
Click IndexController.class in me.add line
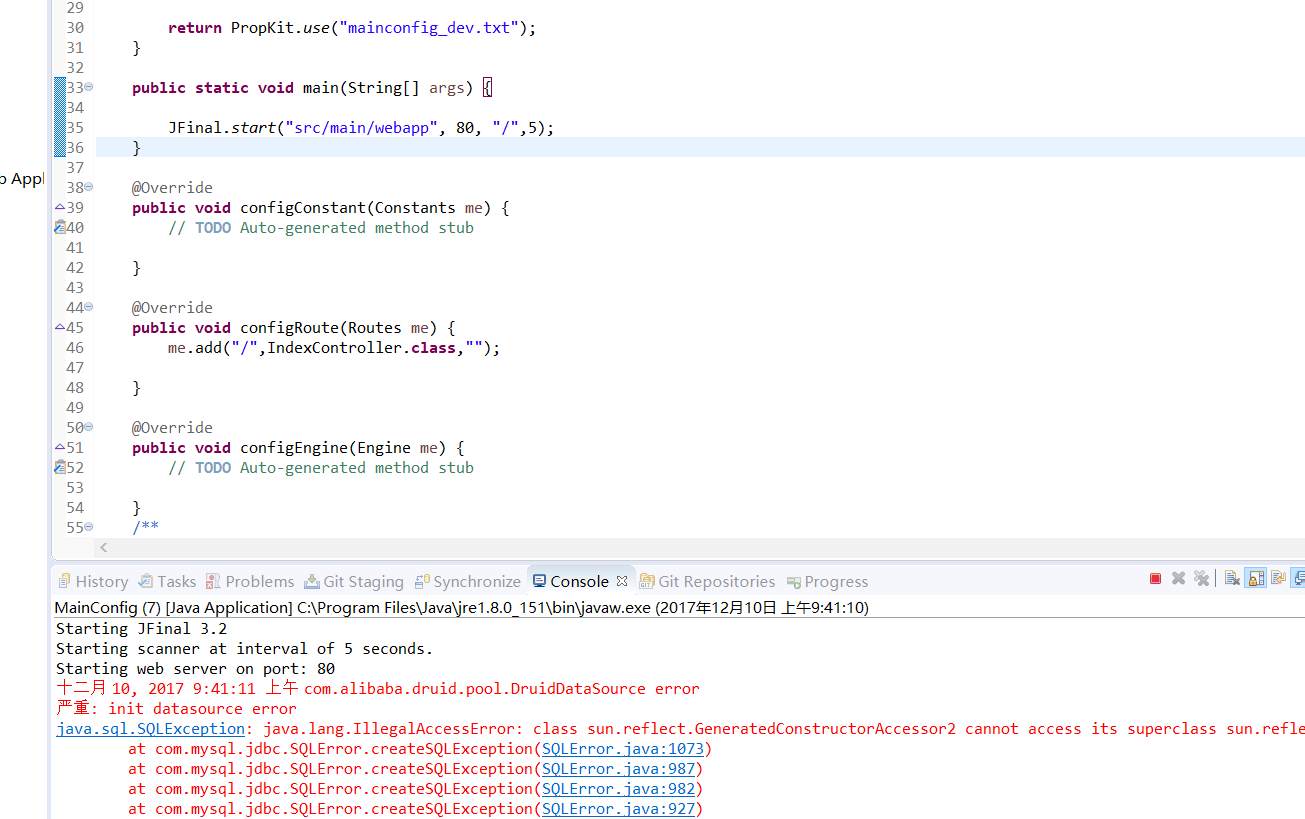[361, 348]
